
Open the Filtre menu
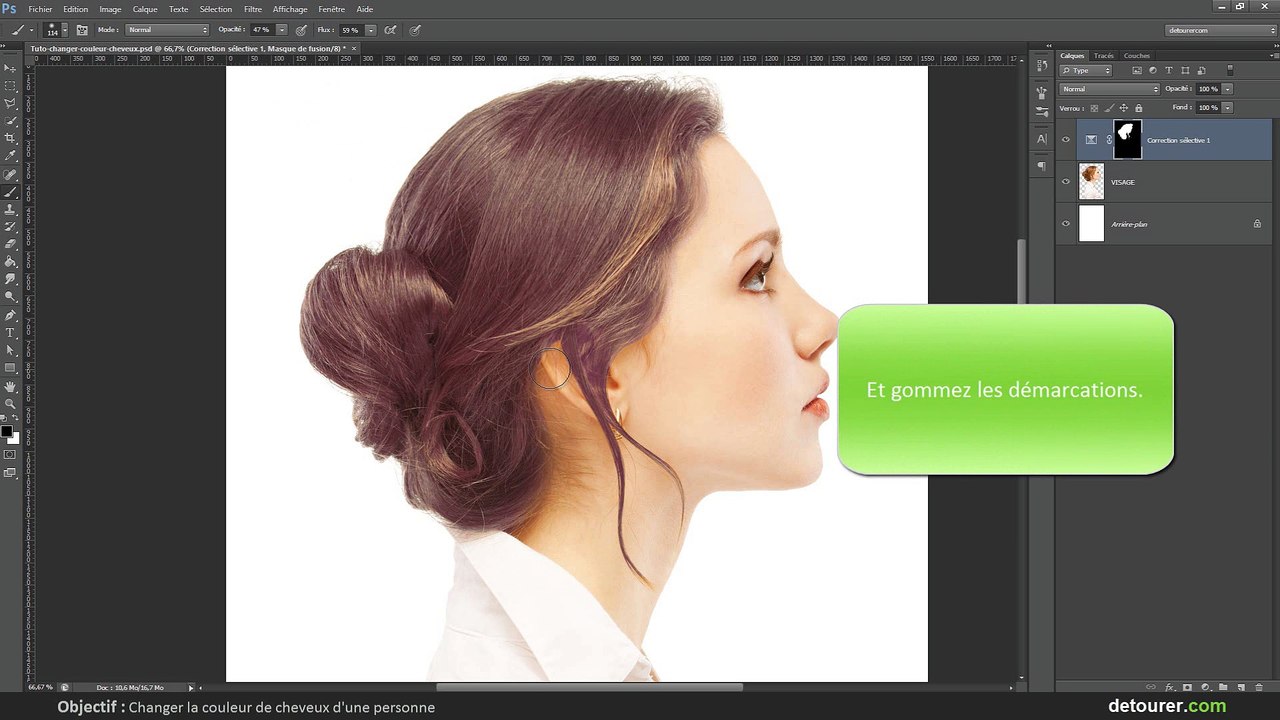(x=253, y=9)
